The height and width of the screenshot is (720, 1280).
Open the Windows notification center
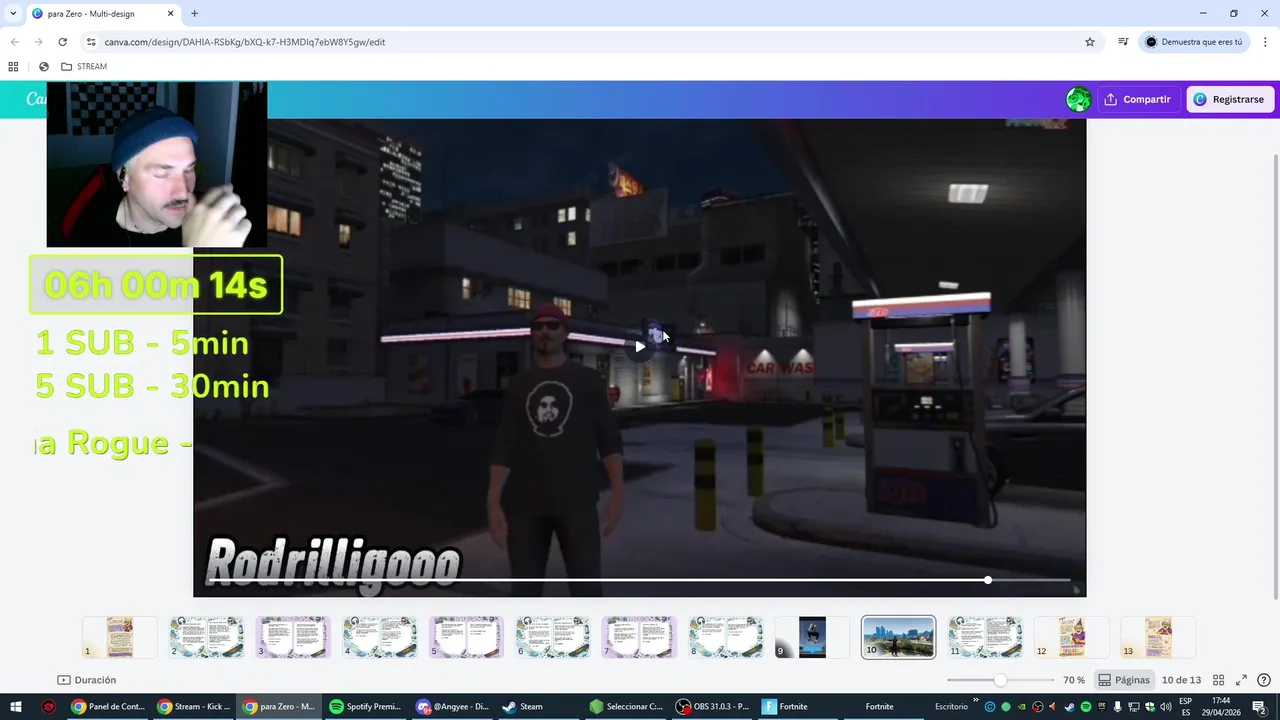click(x=1260, y=707)
